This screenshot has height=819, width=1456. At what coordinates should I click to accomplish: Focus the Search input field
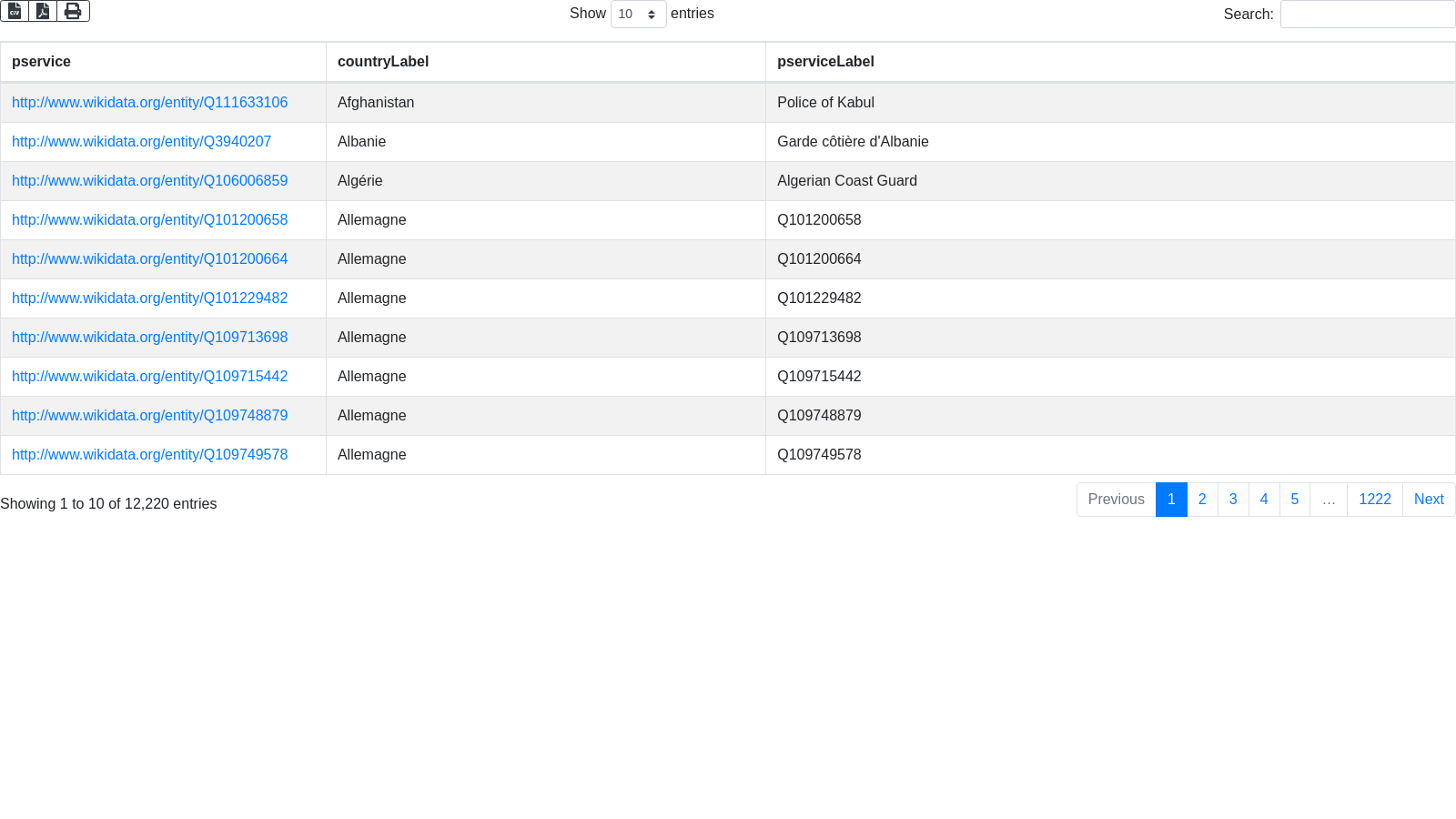click(1367, 15)
